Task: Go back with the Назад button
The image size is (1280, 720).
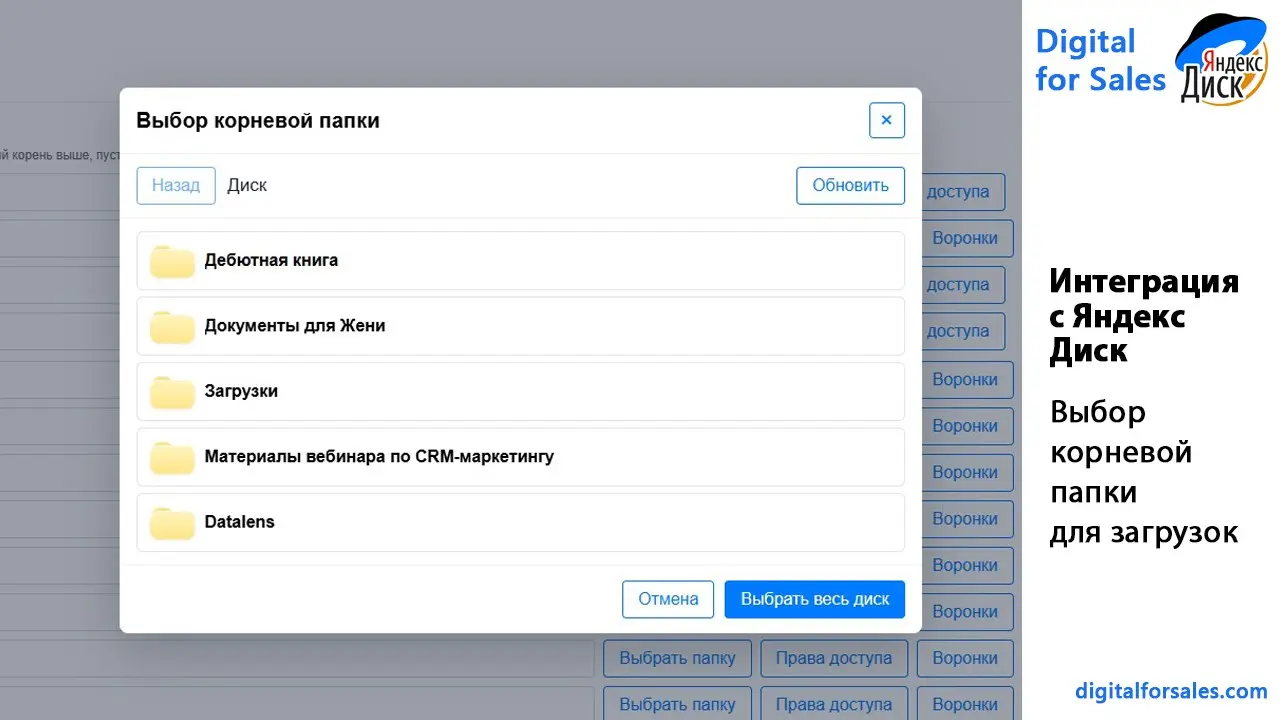Action: pyautogui.click(x=176, y=185)
